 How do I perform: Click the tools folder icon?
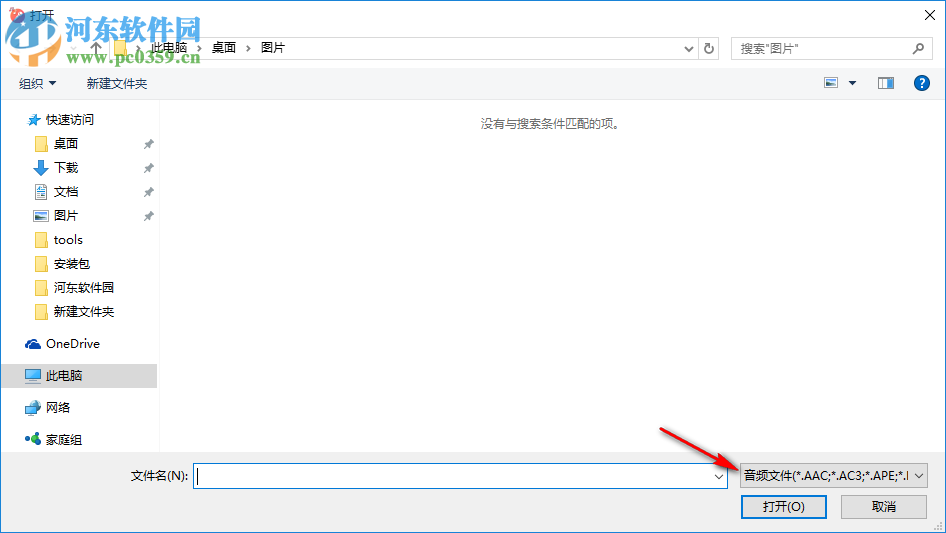pos(41,240)
